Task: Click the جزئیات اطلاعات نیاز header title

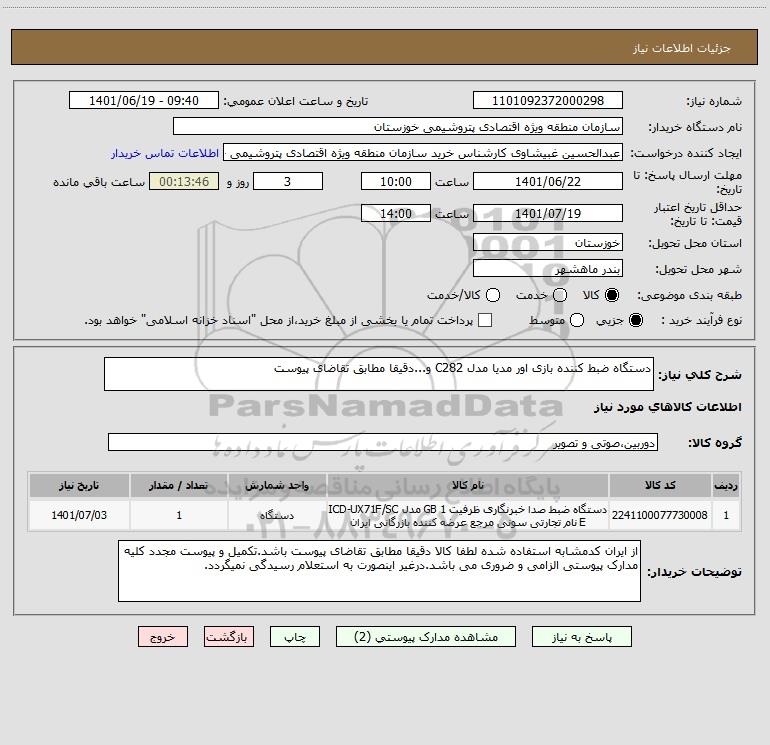Action: (x=682, y=48)
